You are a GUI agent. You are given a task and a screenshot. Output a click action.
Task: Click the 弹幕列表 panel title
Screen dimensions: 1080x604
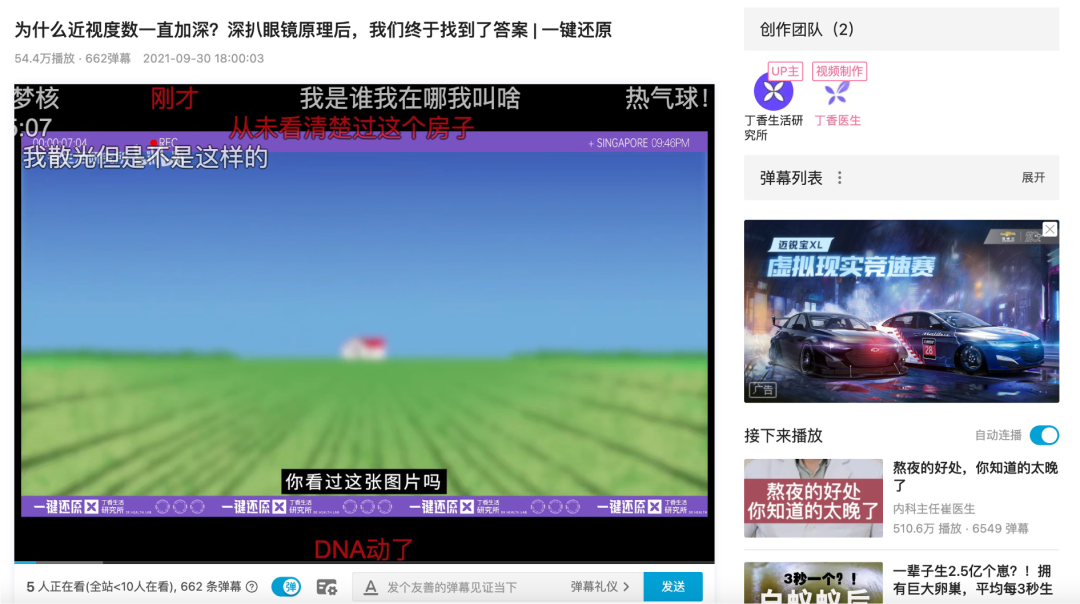[791, 178]
